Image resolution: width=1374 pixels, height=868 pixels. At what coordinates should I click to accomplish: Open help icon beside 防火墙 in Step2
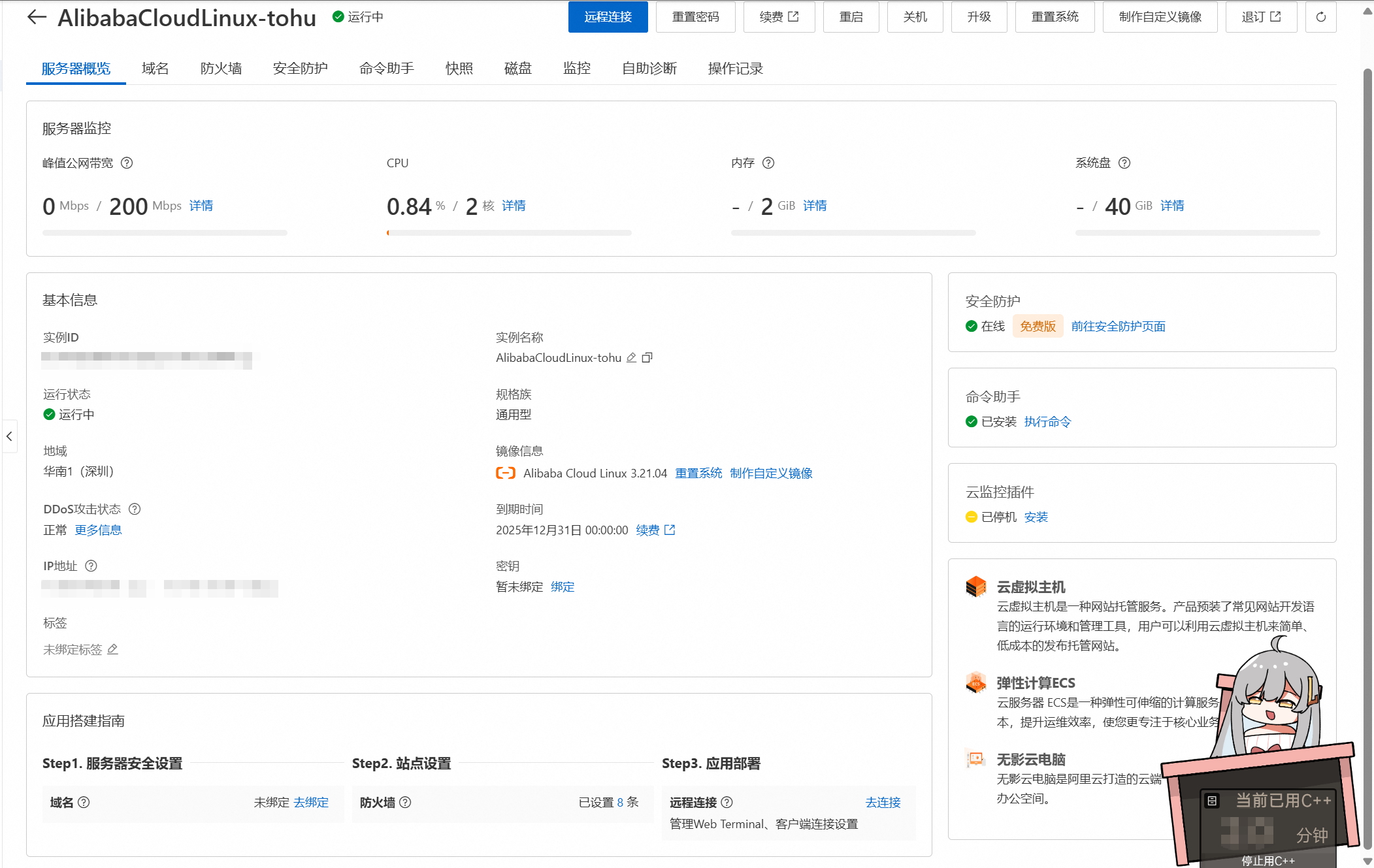405,802
